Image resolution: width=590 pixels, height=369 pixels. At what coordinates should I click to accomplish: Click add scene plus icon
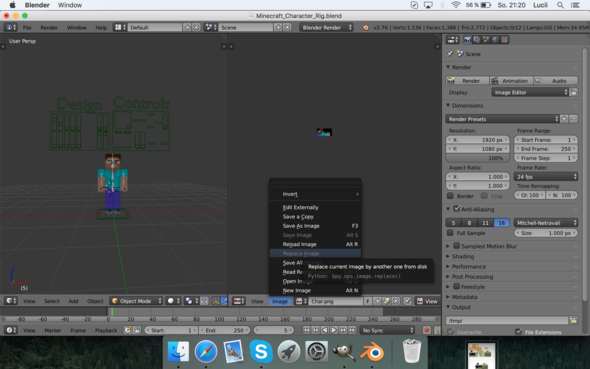278,27
